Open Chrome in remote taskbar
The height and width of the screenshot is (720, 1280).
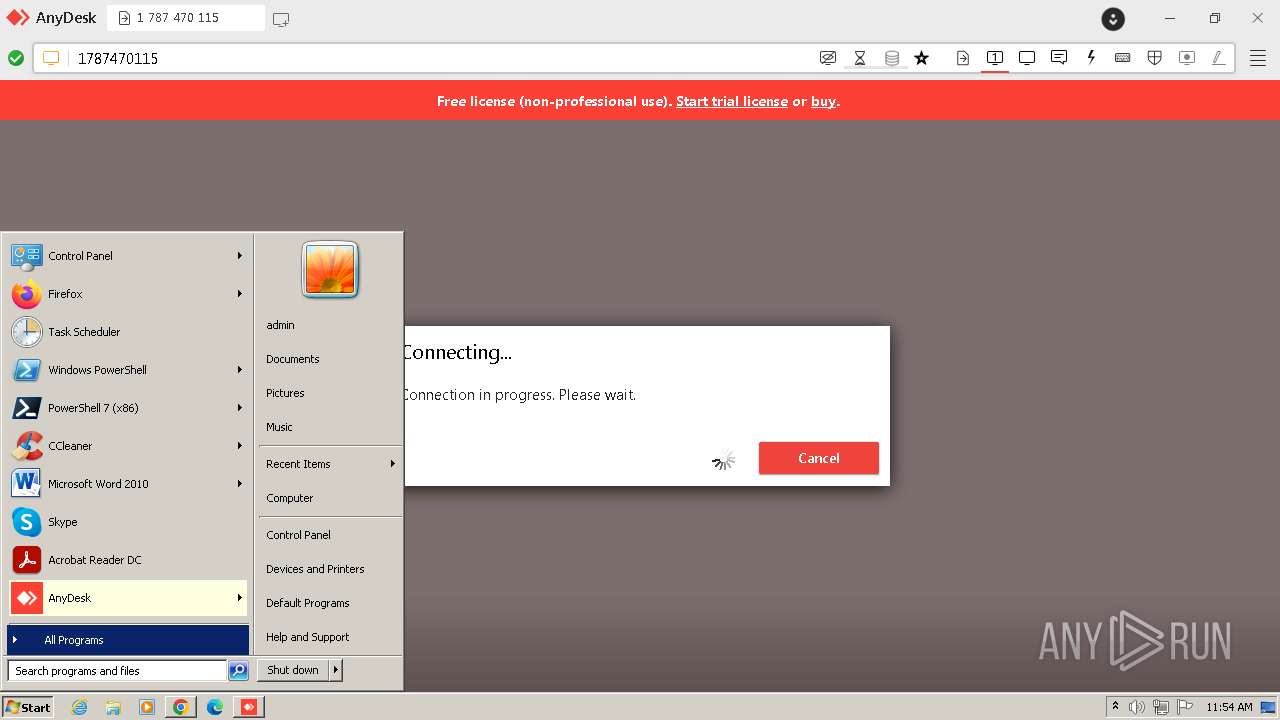point(181,707)
